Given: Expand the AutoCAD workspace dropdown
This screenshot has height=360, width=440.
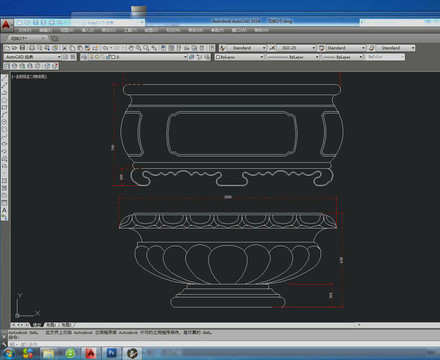Looking at the screenshot, I should (33, 57).
